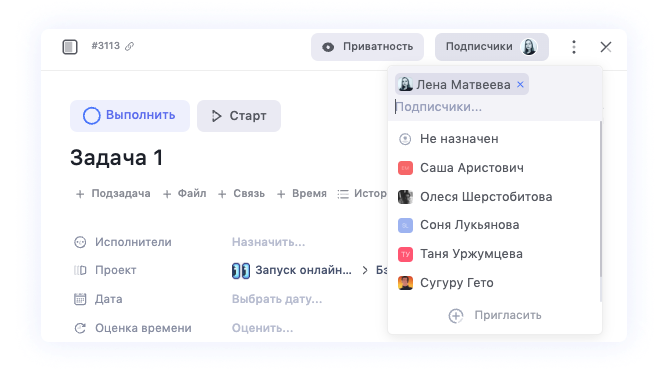Select Не назначен in the list
This screenshot has width=668, height=372.
pos(494,139)
